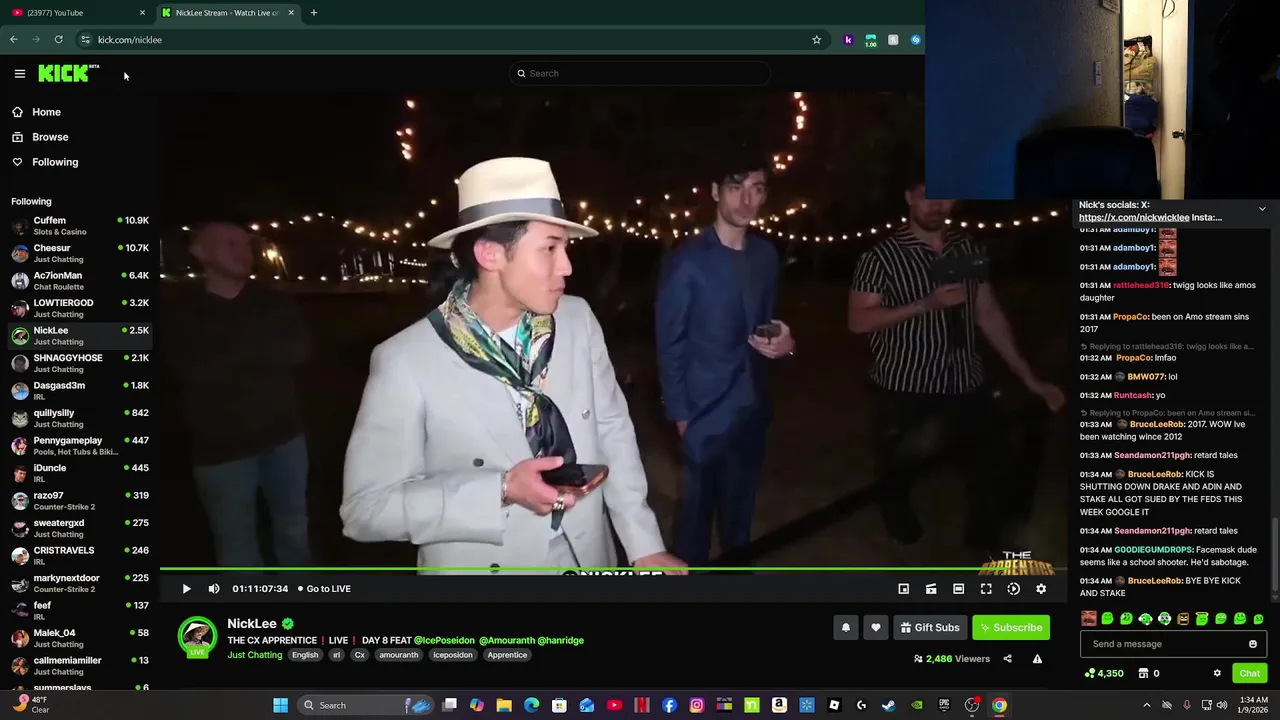Viewport: 1280px width, 720px height.
Task: Follow NickLee with heart button
Action: [876, 628]
